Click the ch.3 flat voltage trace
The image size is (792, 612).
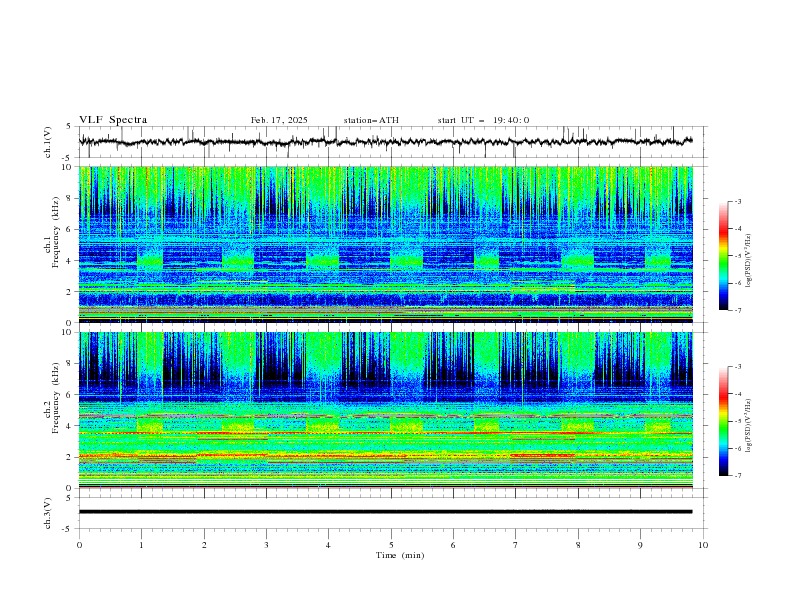pyautogui.click(x=385, y=512)
